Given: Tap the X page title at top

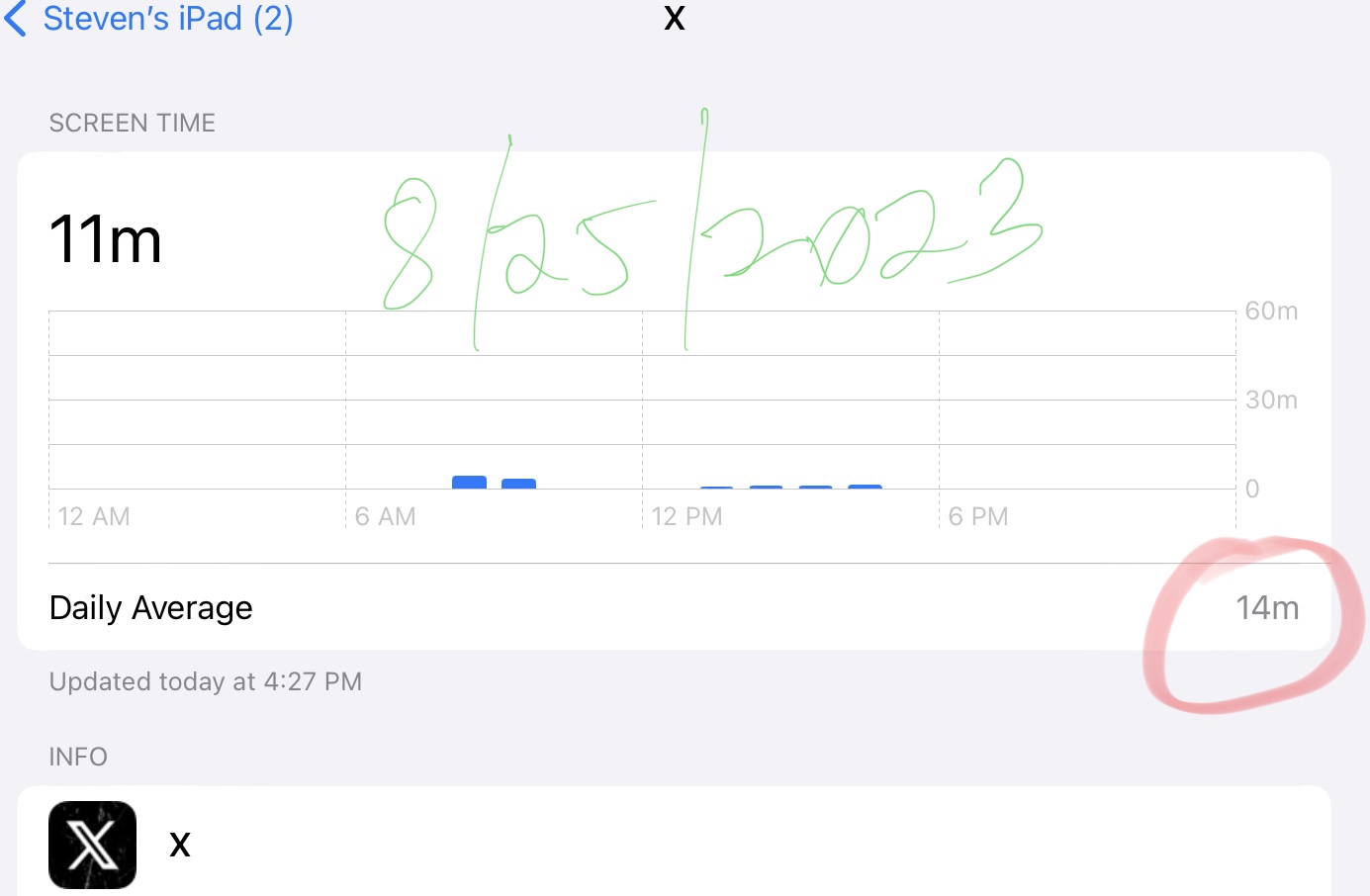Looking at the screenshot, I should [675, 18].
